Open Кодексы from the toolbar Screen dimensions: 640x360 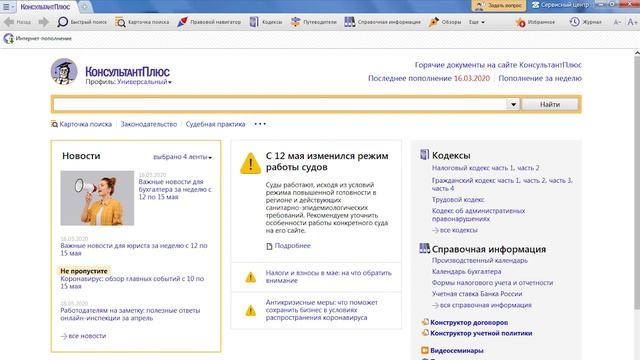pos(266,22)
